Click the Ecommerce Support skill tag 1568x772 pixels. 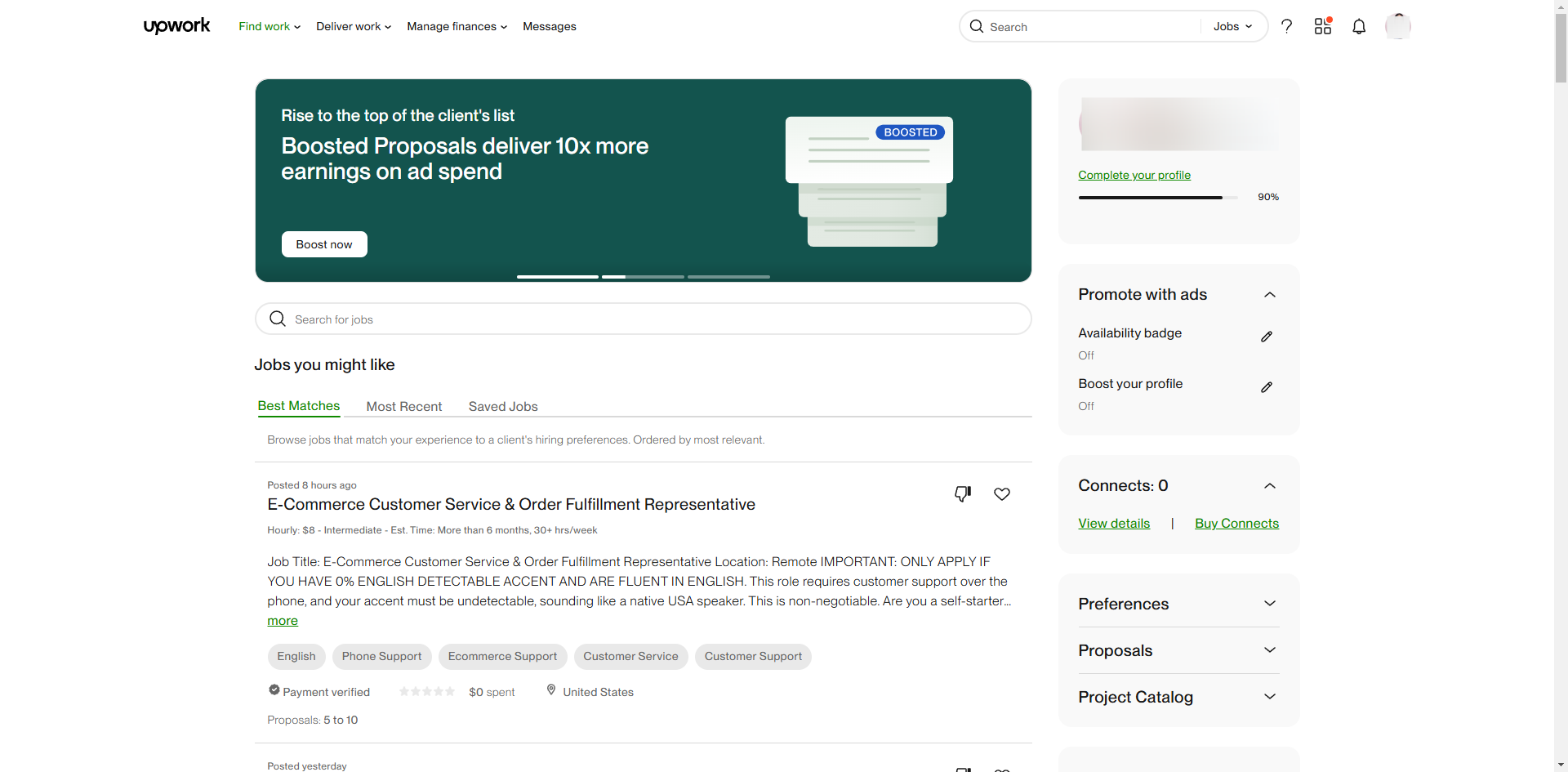tap(502, 657)
